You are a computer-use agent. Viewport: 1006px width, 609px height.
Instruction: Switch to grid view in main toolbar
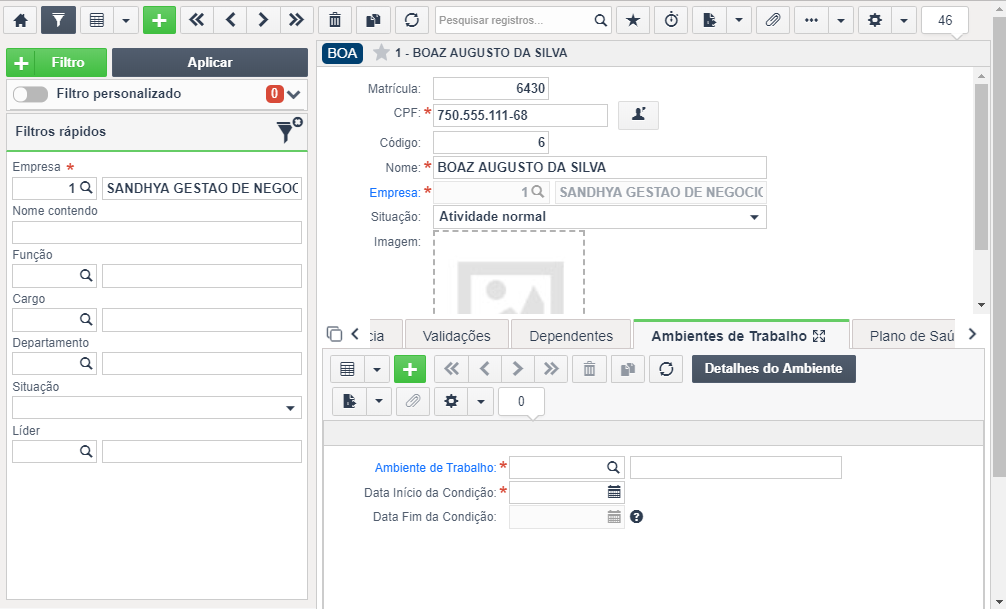pos(97,20)
